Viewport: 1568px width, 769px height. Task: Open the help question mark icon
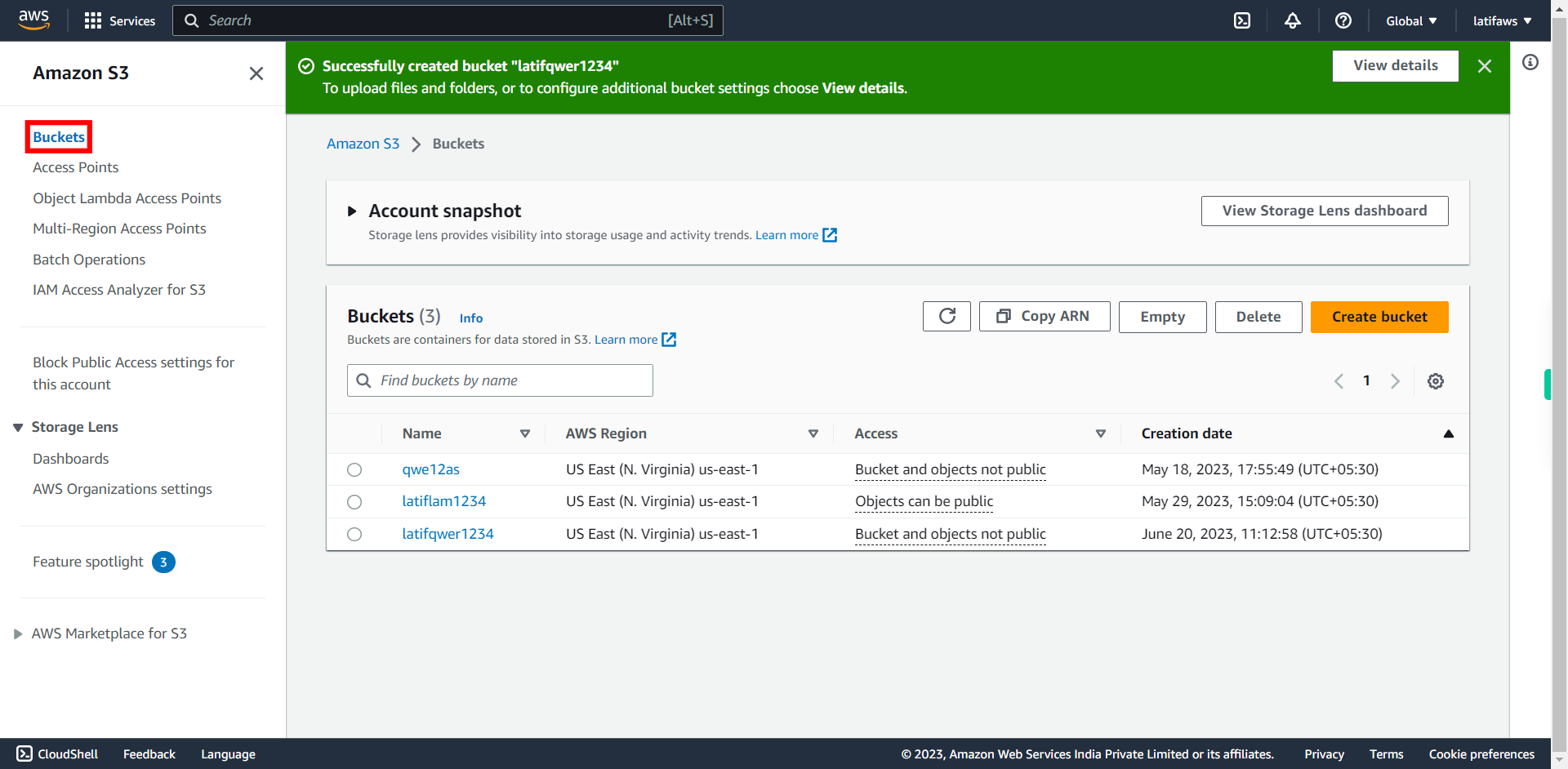pos(1343,20)
